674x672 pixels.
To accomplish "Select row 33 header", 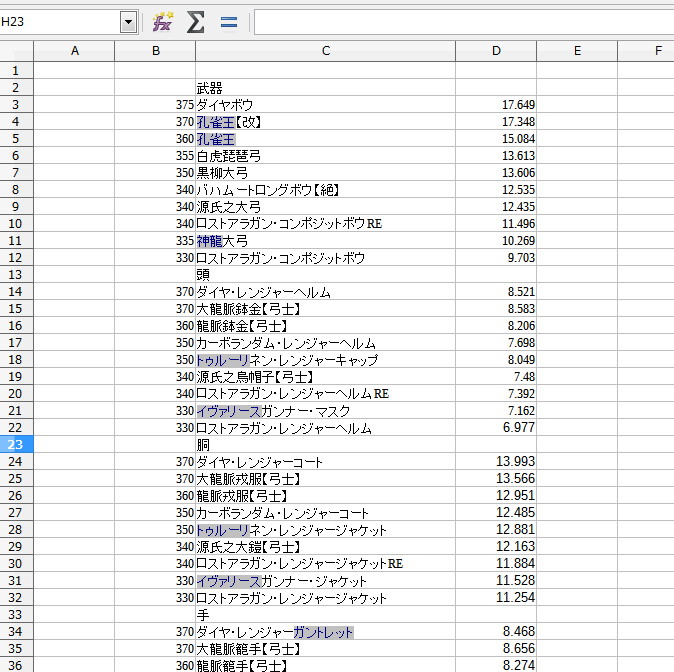I will (16, 614).
